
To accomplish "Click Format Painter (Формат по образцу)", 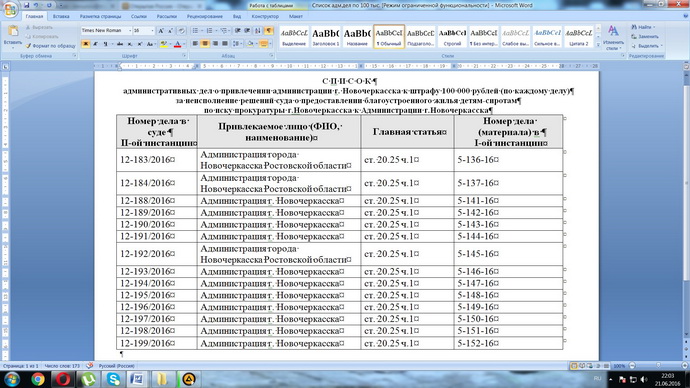I will click(51, 46).
